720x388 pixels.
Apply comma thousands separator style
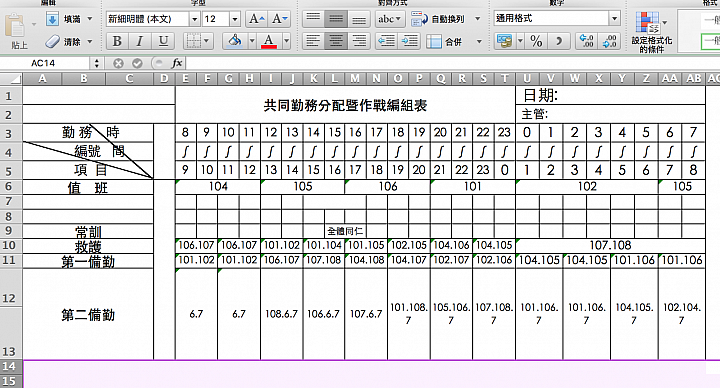559,41
